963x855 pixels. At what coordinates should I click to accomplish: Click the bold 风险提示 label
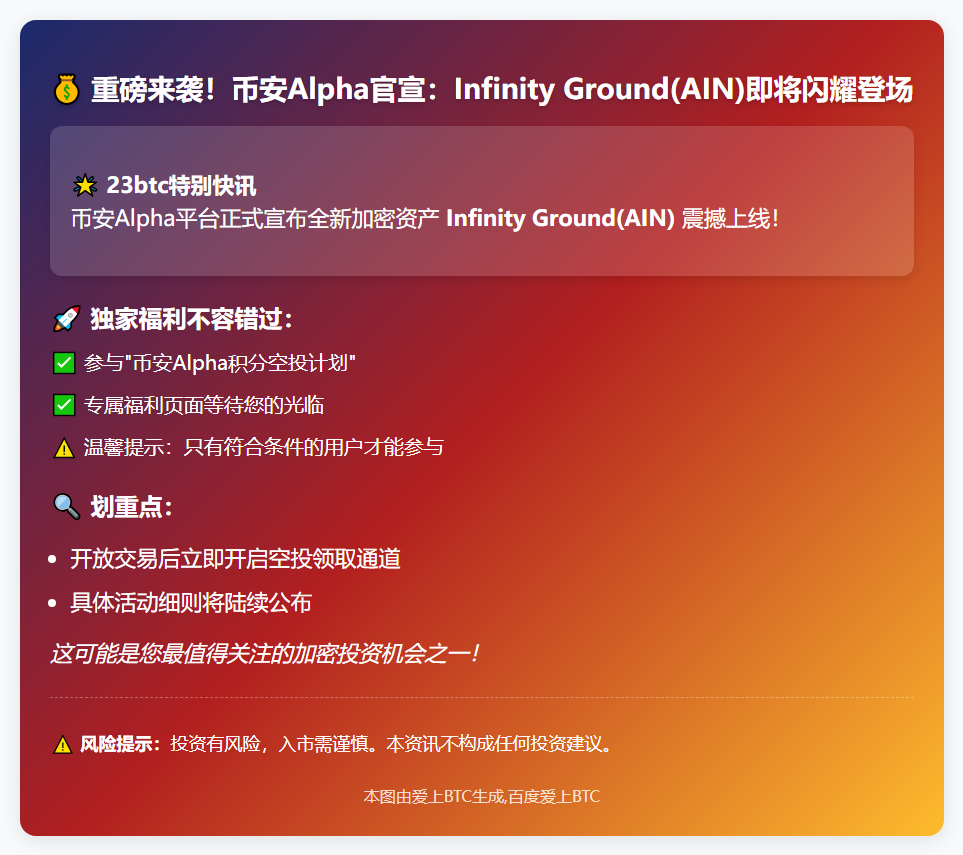(120, 744)
